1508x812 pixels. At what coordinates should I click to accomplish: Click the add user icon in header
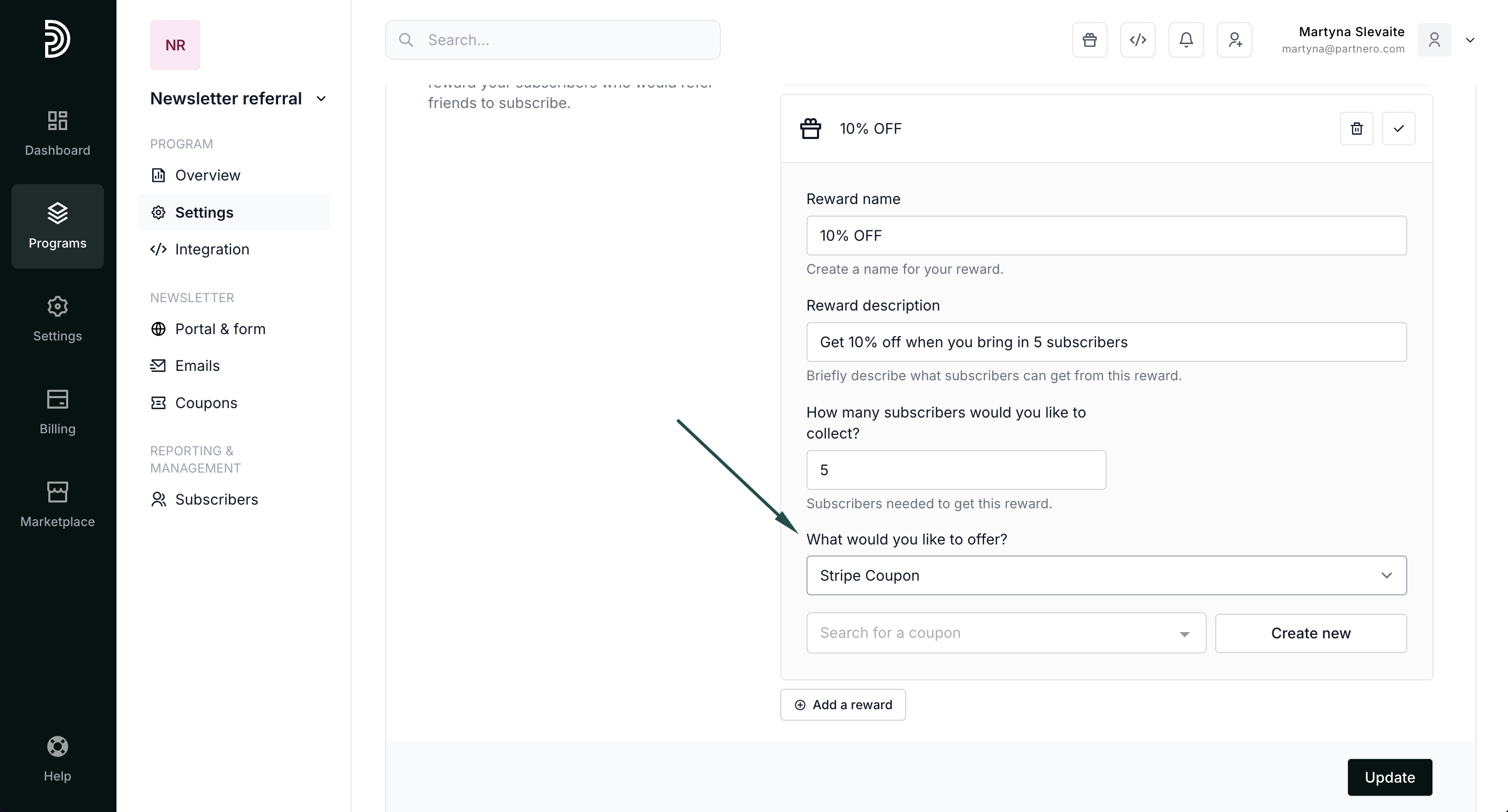tap(1234, 40)
